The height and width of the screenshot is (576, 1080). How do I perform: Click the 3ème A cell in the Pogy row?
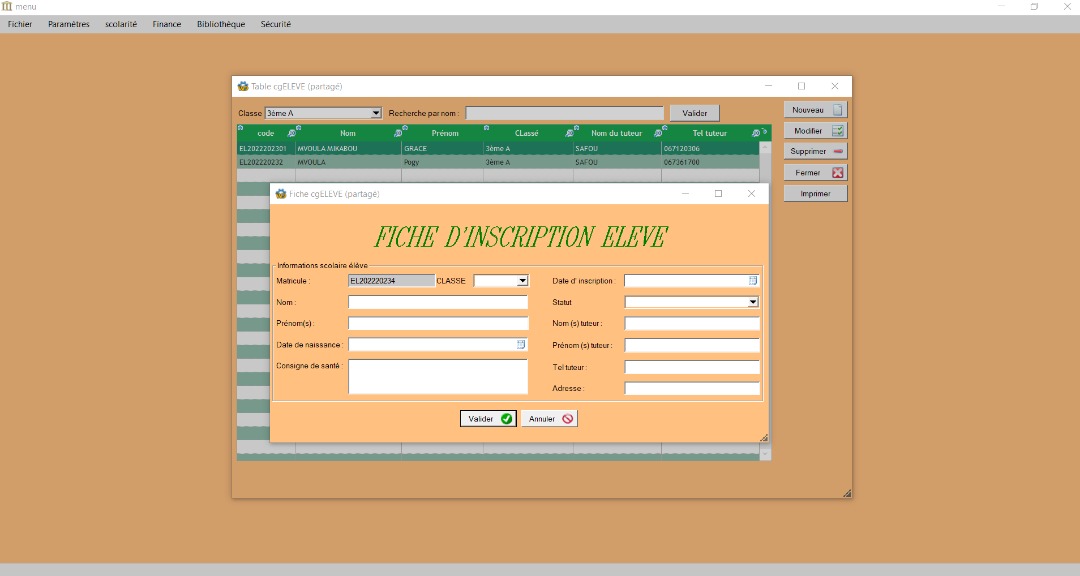click(528, 163)
